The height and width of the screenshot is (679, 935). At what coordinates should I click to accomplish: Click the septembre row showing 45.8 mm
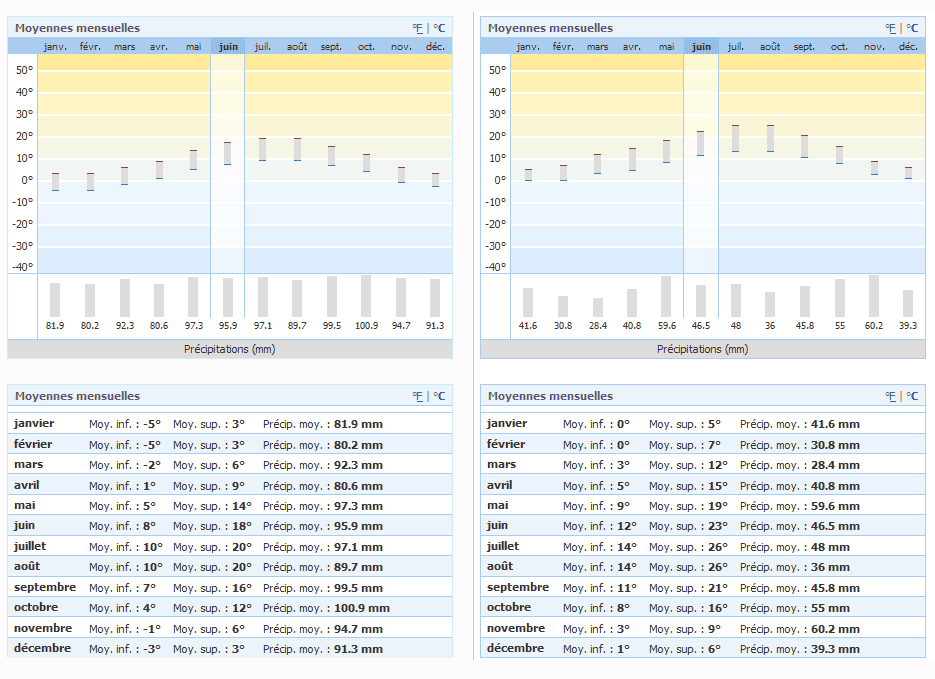(702, 587)
